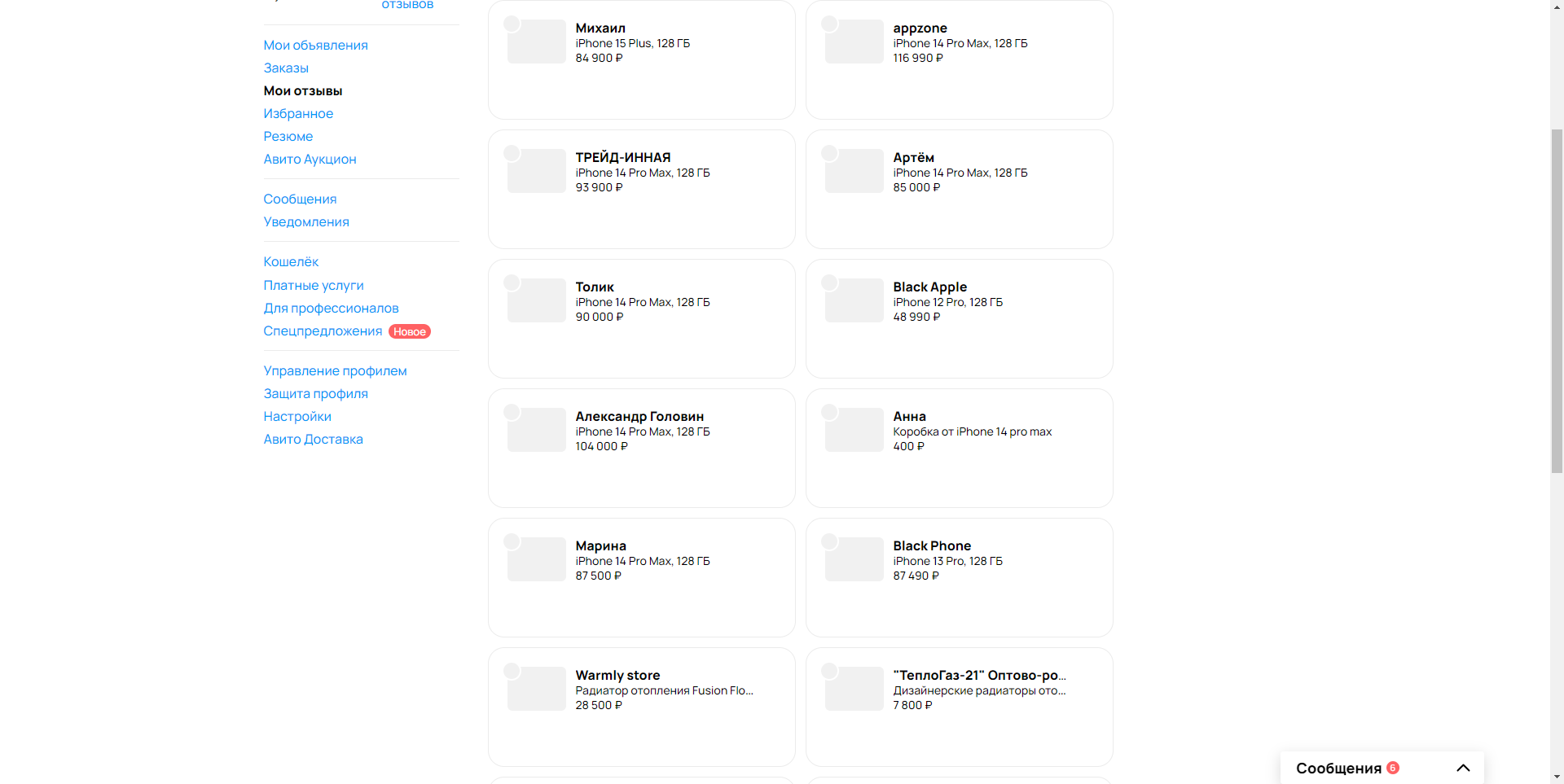Open ТРЕЙД-ИННАЯ item thumbnail

(537, 171)
